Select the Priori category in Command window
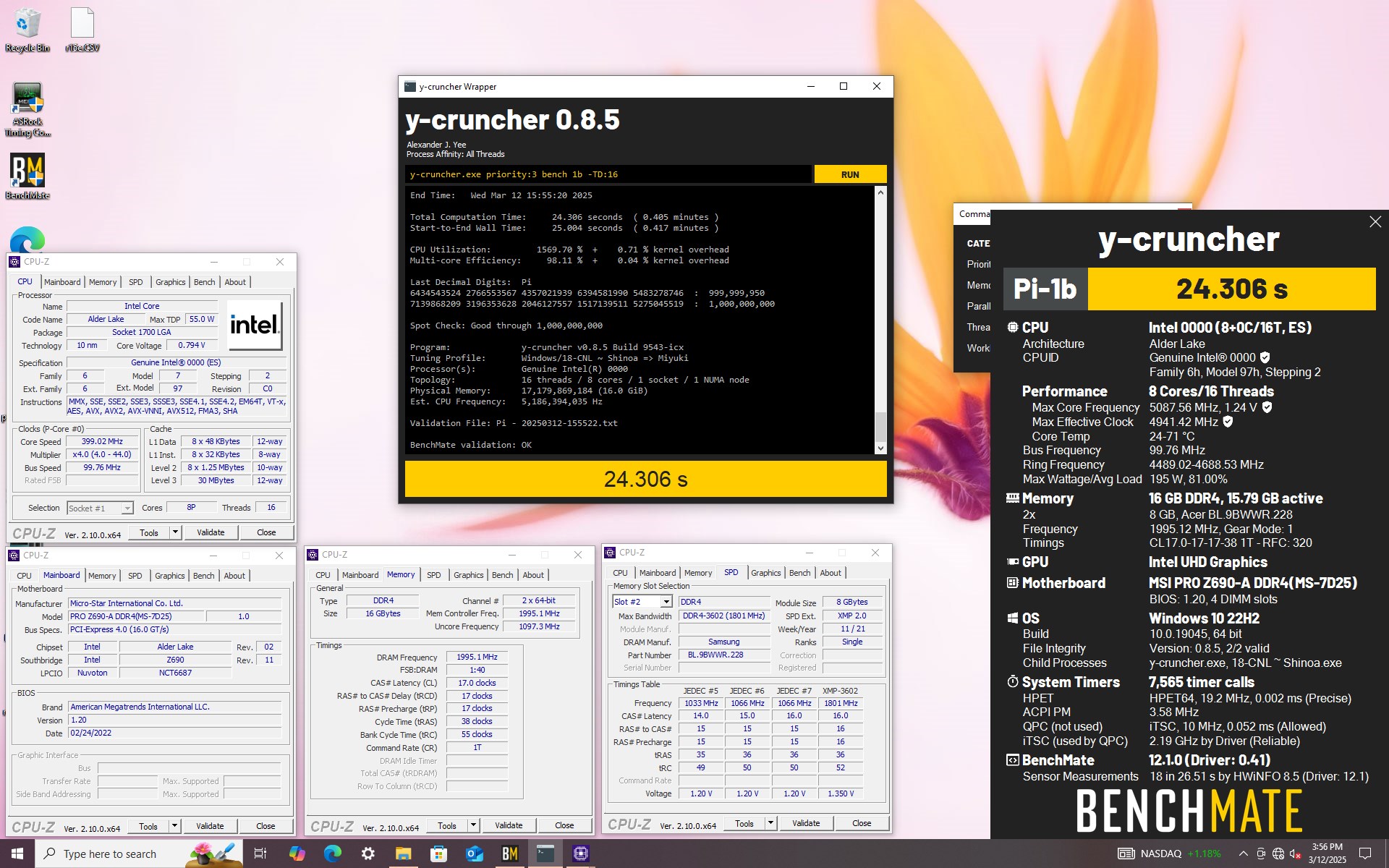The height and width of the screenshot is (868, 1389). coord(979,264)
